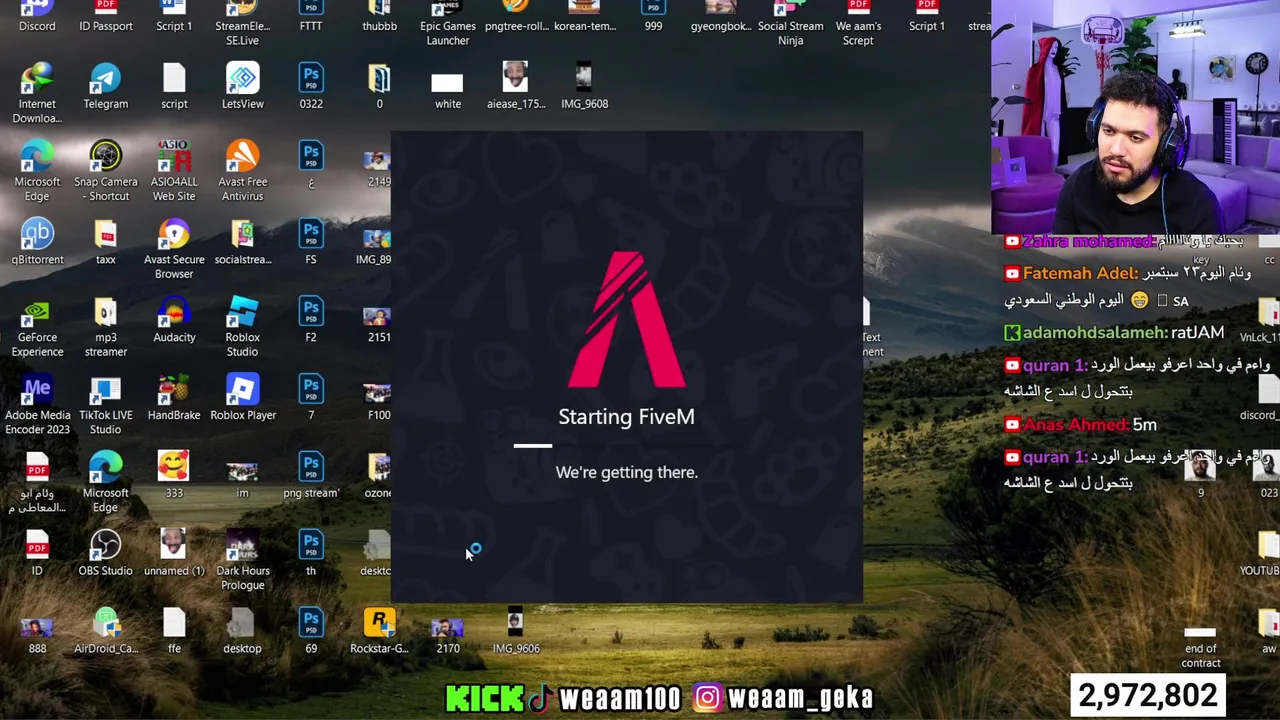Click the Instagram weaam_geka handle
1280x720 pixels.
[x=785, y=698]
